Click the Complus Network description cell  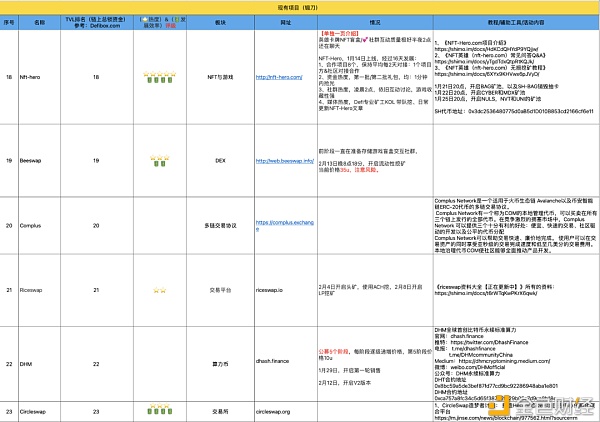point(516,226)
